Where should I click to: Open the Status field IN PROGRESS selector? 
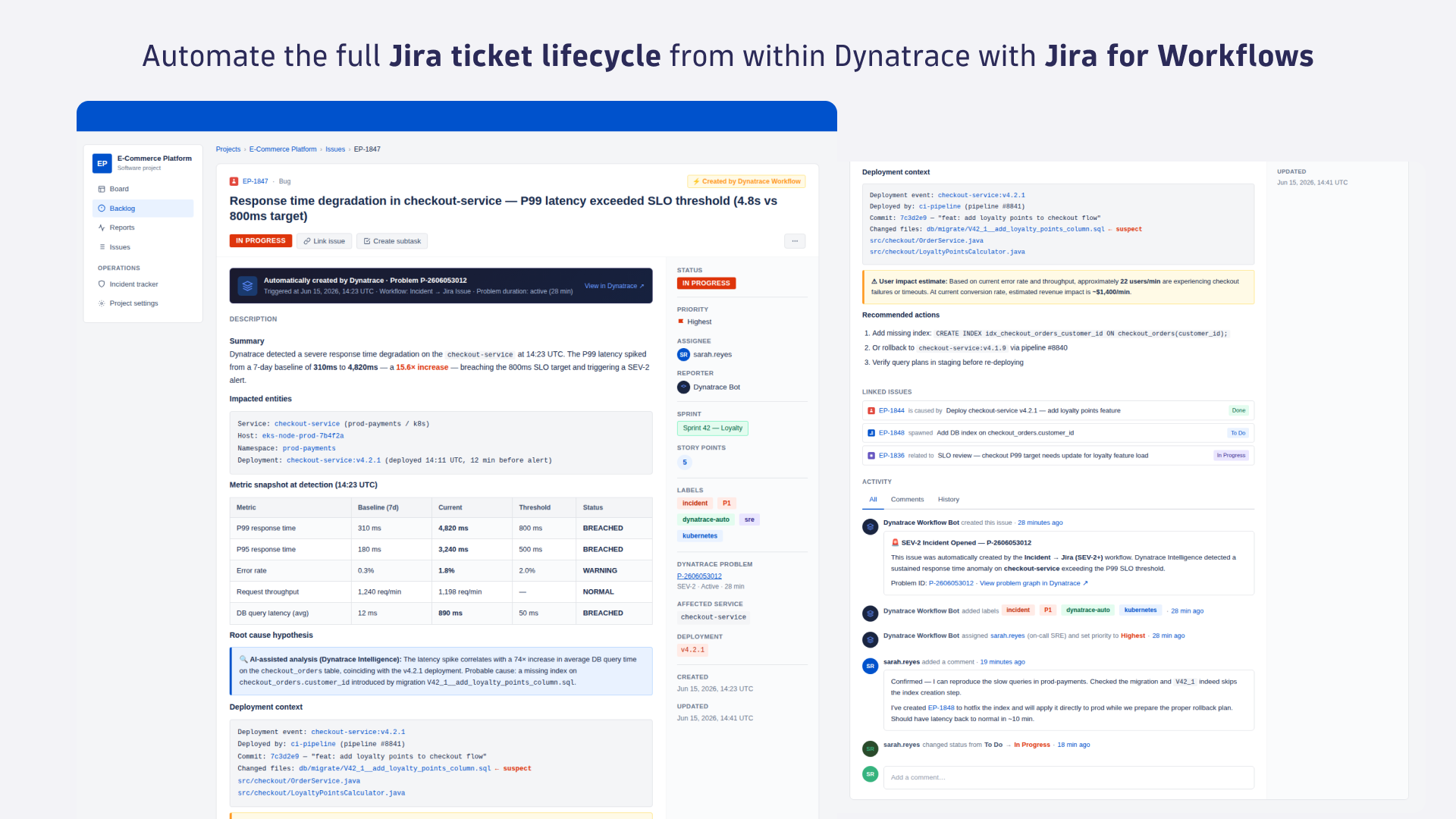point(706,284)
